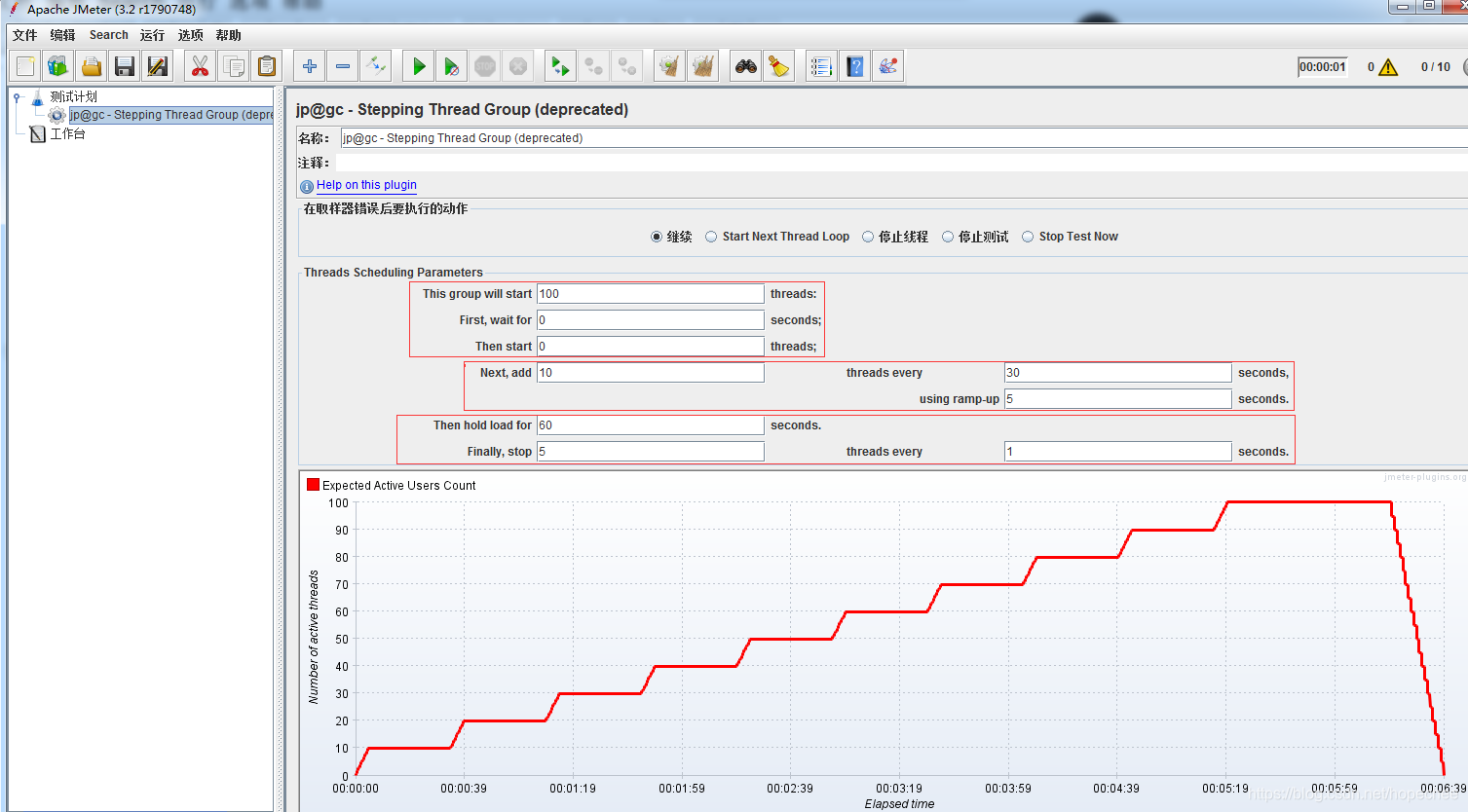The width and height of the screenshot is (1468, 812).
Task: Open Search with the binoculars icon
Action: coord(745,66)
